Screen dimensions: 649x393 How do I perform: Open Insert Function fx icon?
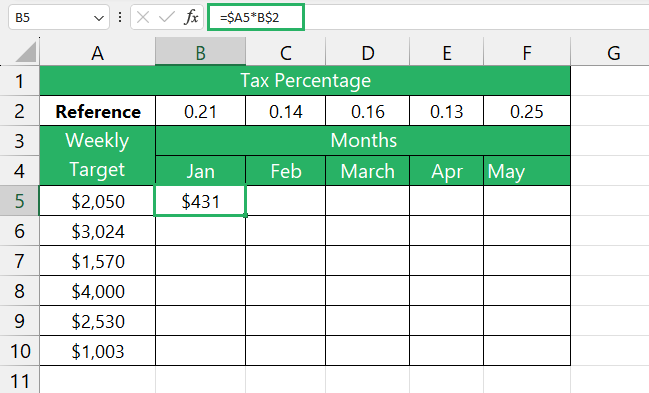click(x=191, y=17)
